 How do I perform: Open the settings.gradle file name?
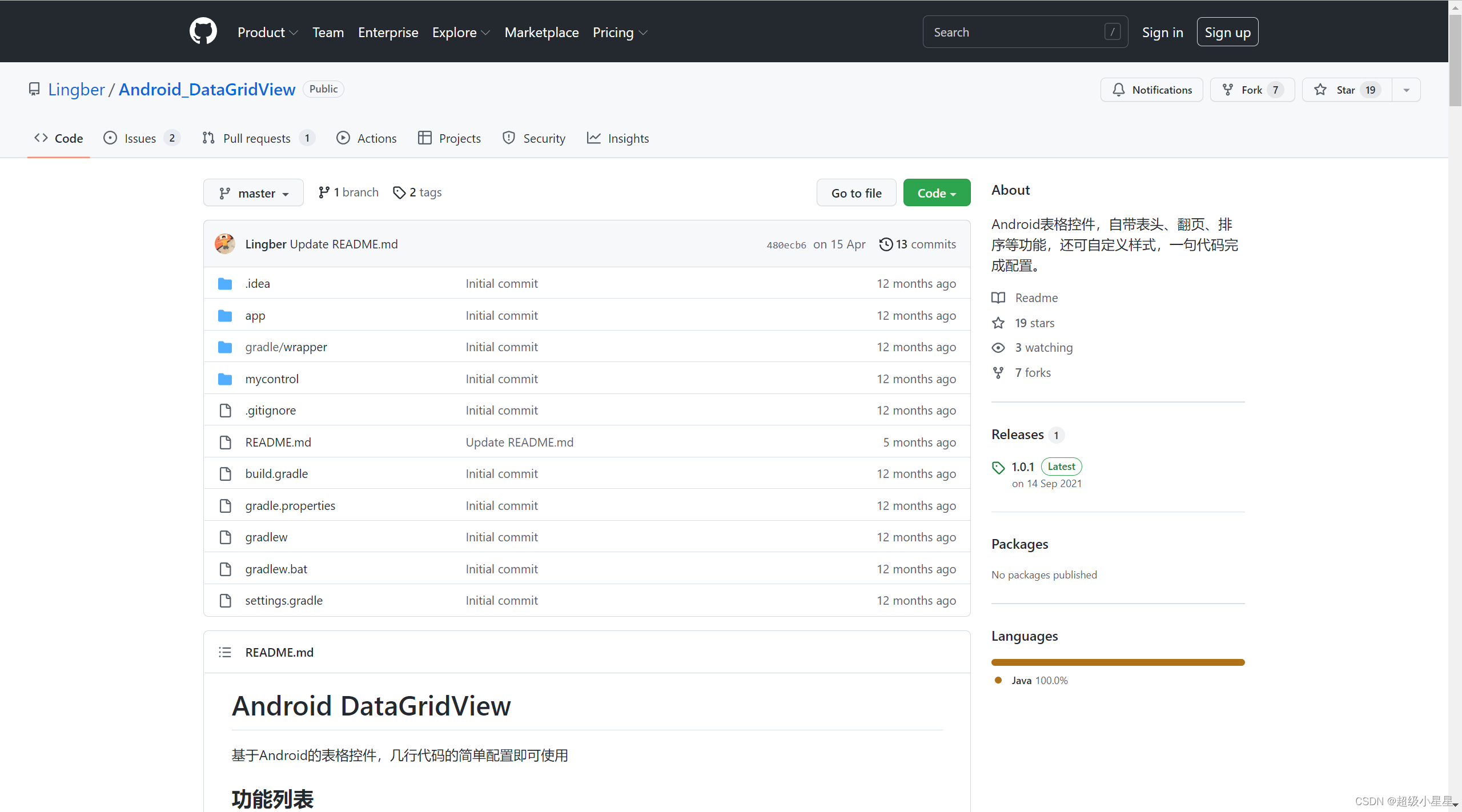coord(284,601)
